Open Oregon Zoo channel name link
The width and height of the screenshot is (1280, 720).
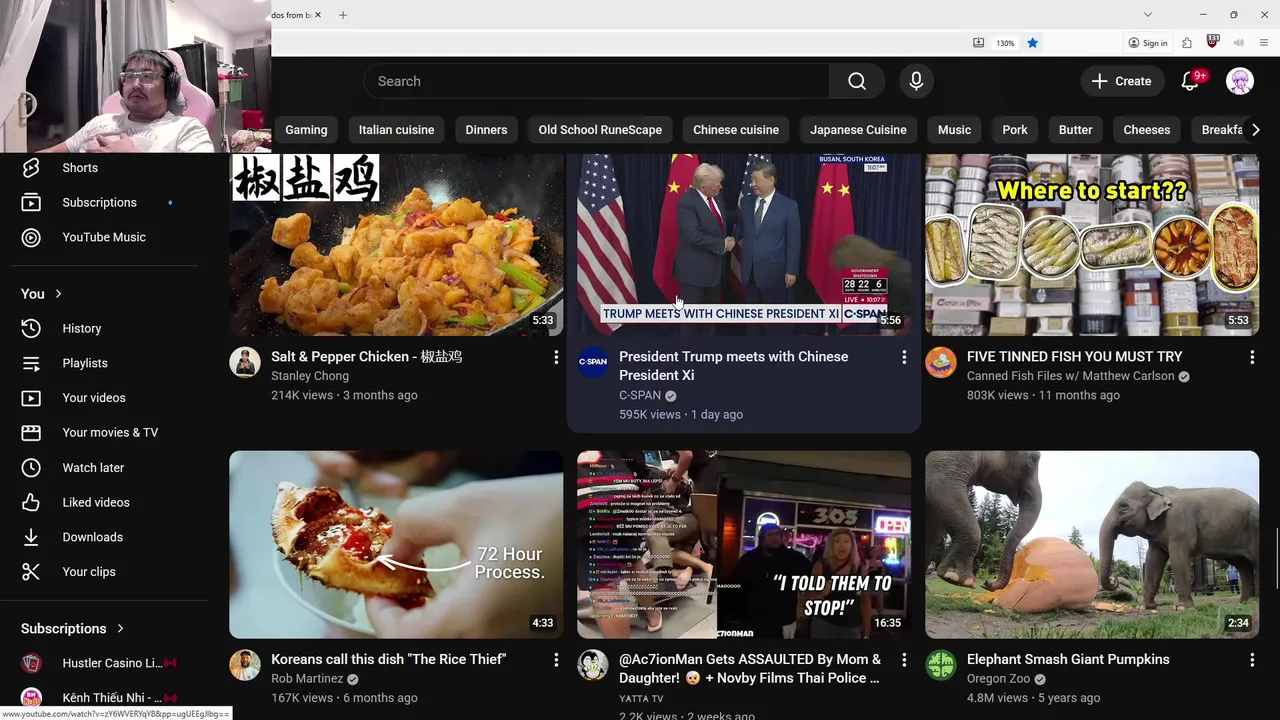(x=998, y=679)
